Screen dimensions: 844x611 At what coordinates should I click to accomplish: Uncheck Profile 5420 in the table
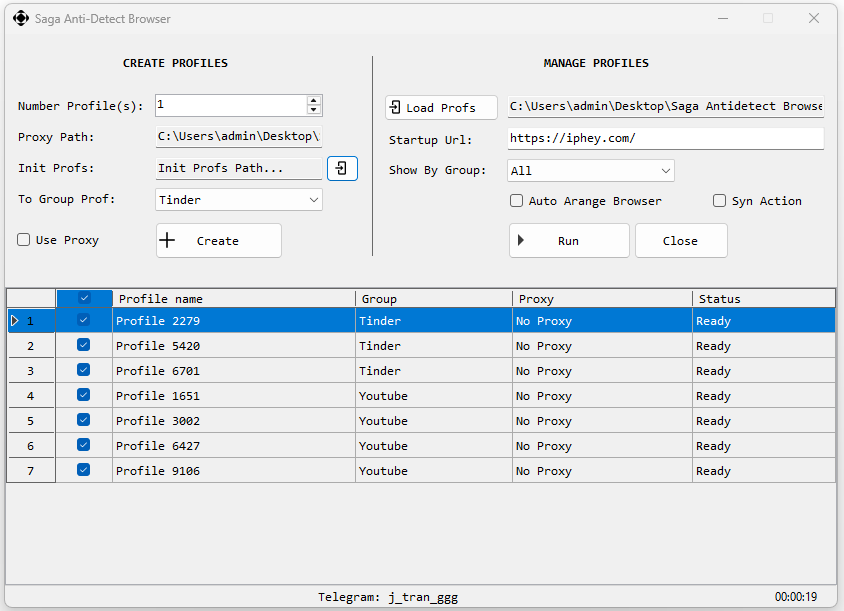tap(84, 345)
